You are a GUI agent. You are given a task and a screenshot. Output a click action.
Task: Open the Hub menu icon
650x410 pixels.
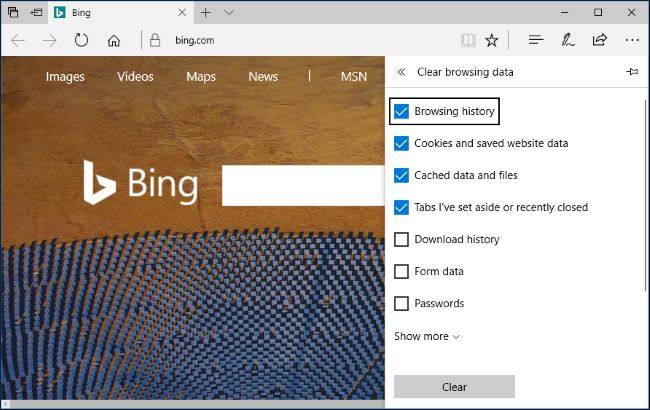point(536,40)
